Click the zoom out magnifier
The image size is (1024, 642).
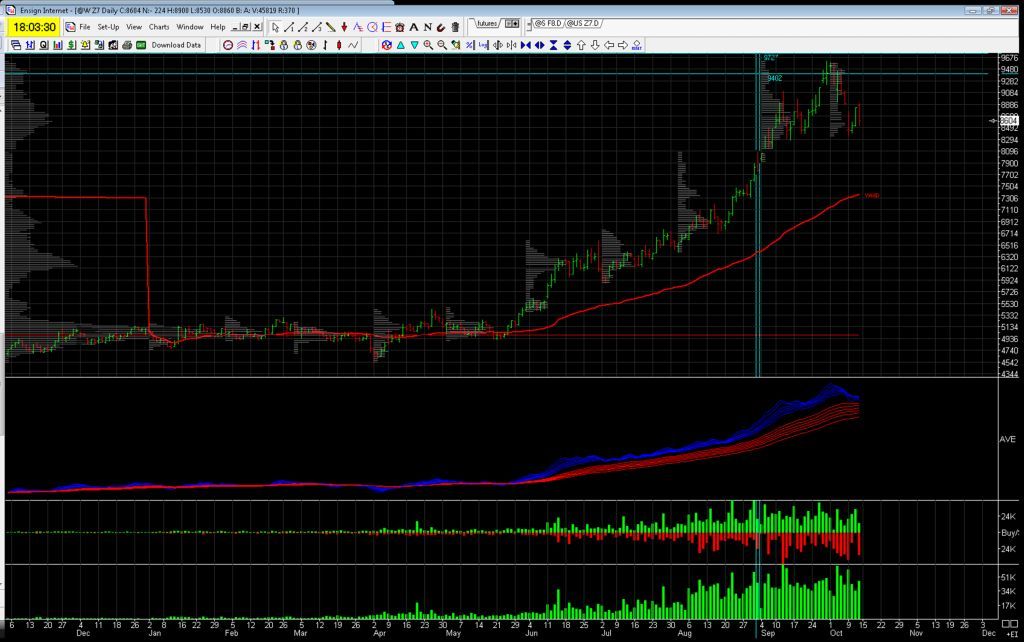[442, 45]
